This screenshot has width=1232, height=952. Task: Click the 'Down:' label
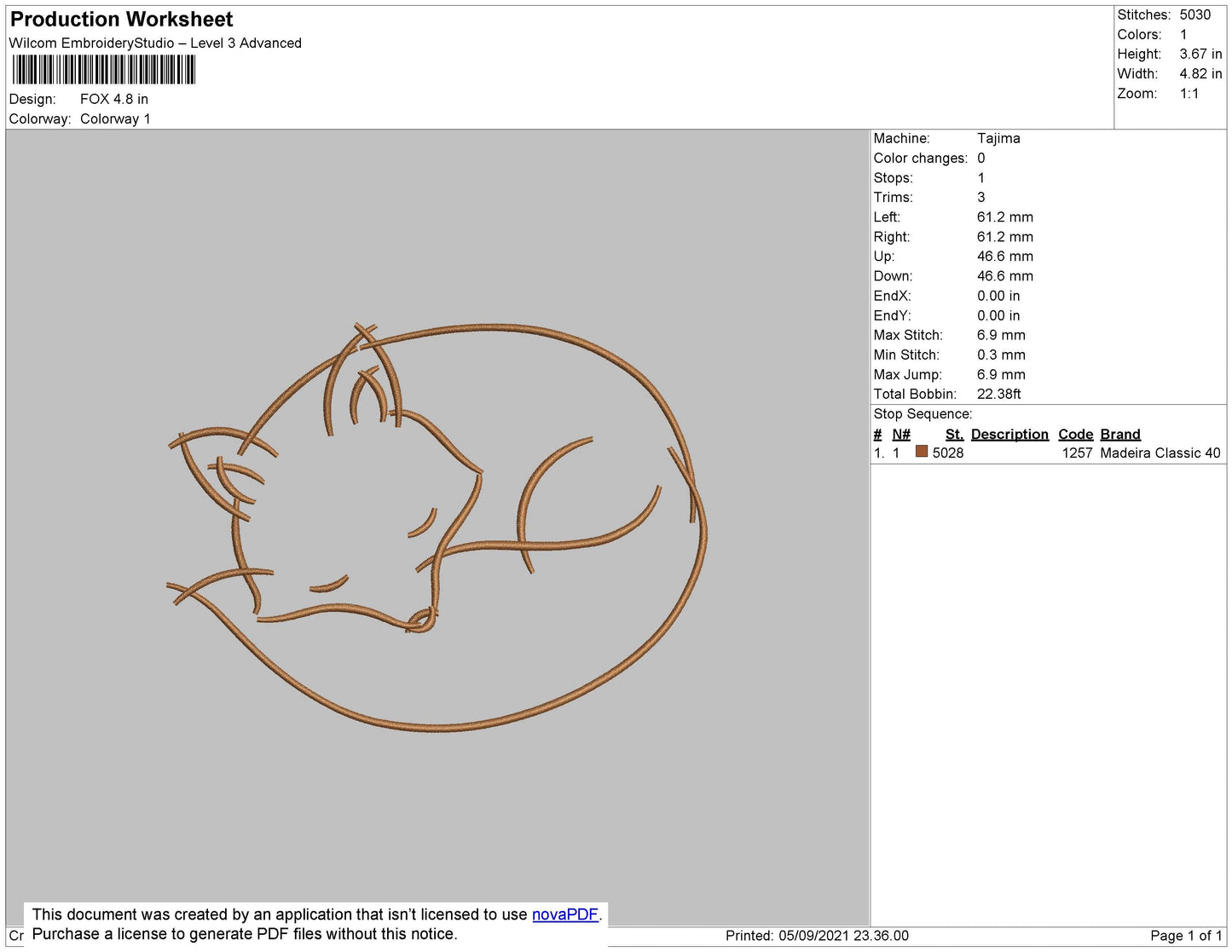point(893,276)
